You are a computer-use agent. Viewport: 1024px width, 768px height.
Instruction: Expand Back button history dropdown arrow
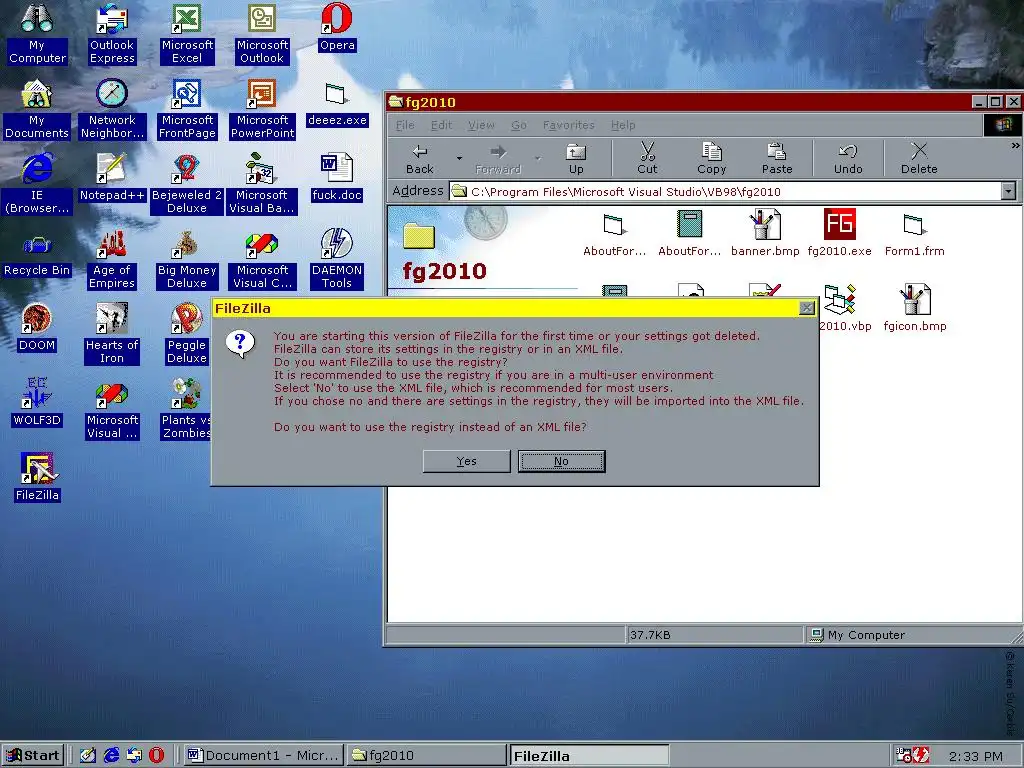[459, 159]
